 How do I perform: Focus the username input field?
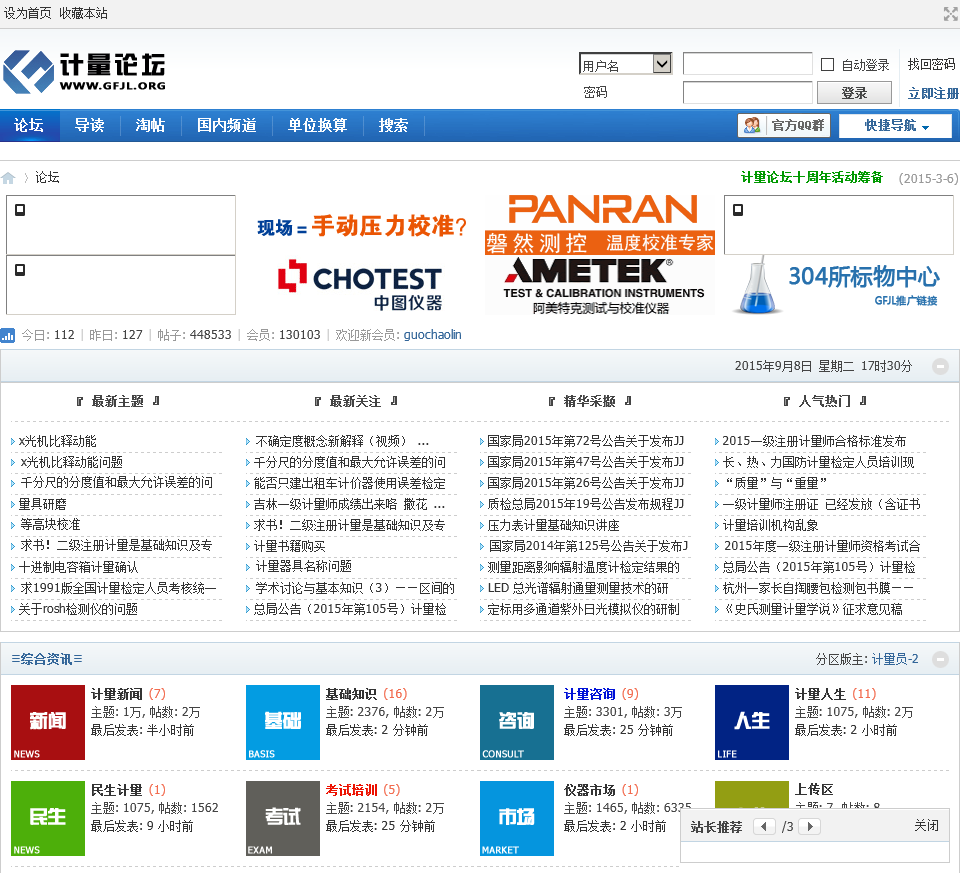click(x=748, y=64)
